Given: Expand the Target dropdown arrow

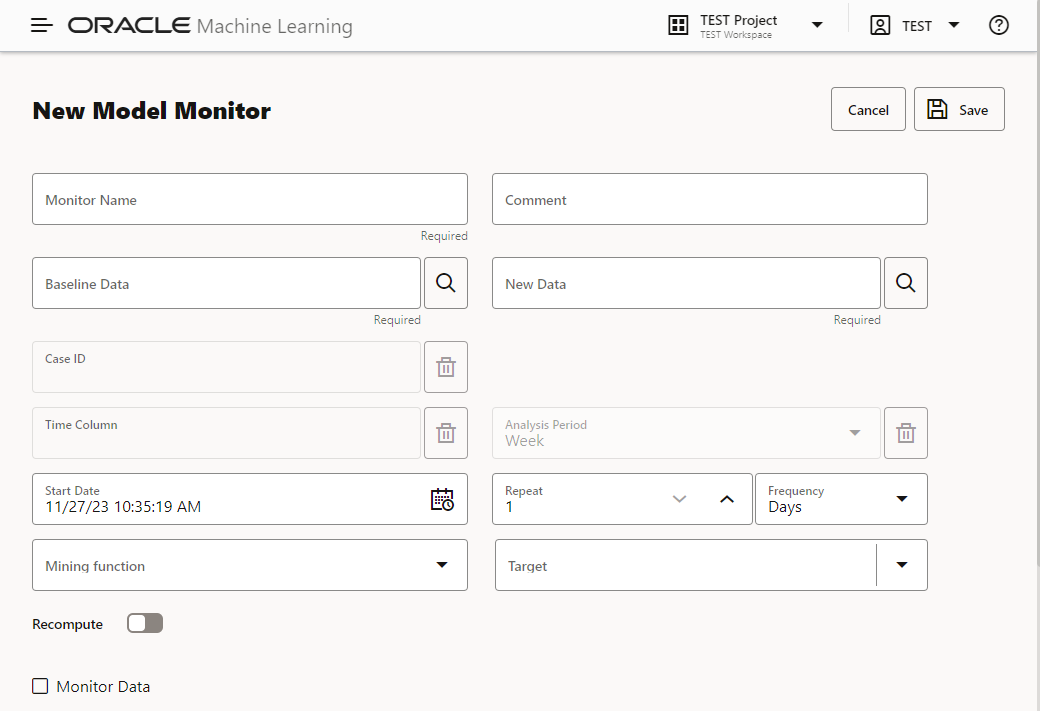Looking at the screenshot, I should click(x=902, y=566).
